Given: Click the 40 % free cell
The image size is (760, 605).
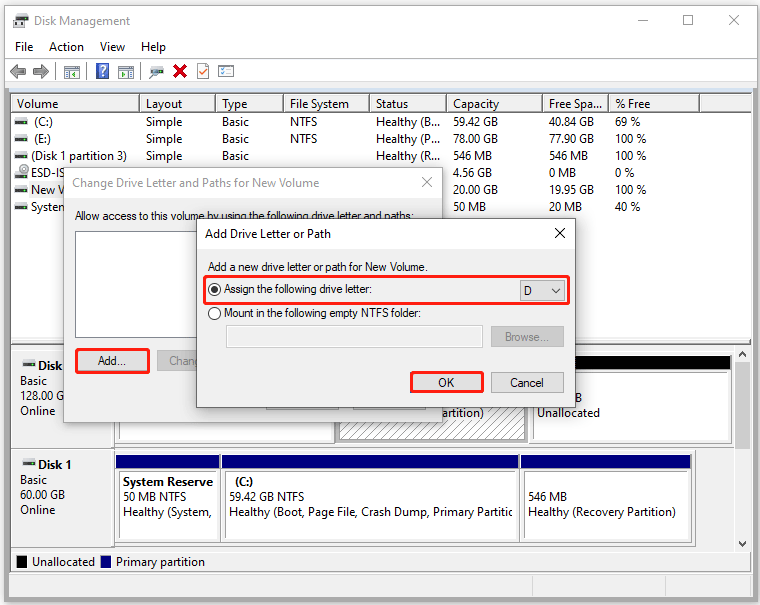Looking at the screenshot, I should point(628,207).
